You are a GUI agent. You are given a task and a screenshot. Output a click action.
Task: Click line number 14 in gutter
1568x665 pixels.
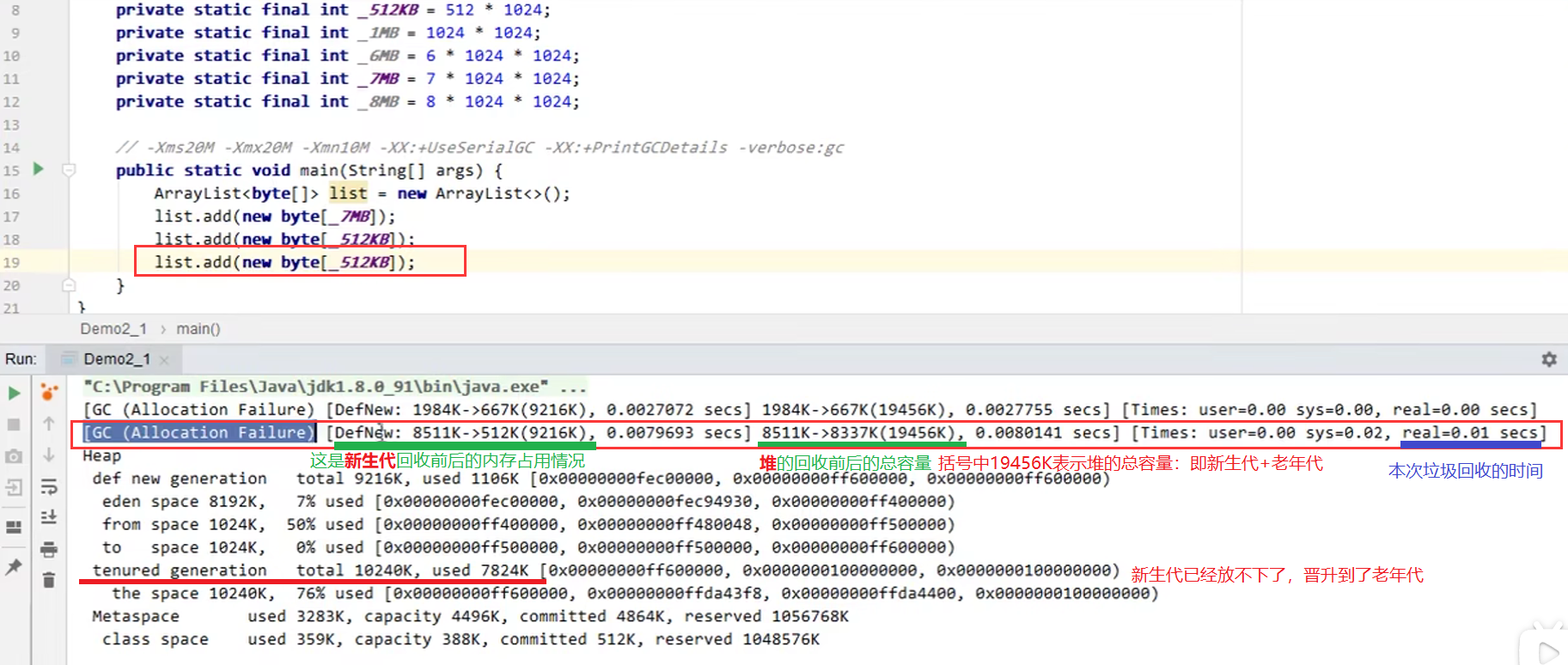(x=11, y=148)
